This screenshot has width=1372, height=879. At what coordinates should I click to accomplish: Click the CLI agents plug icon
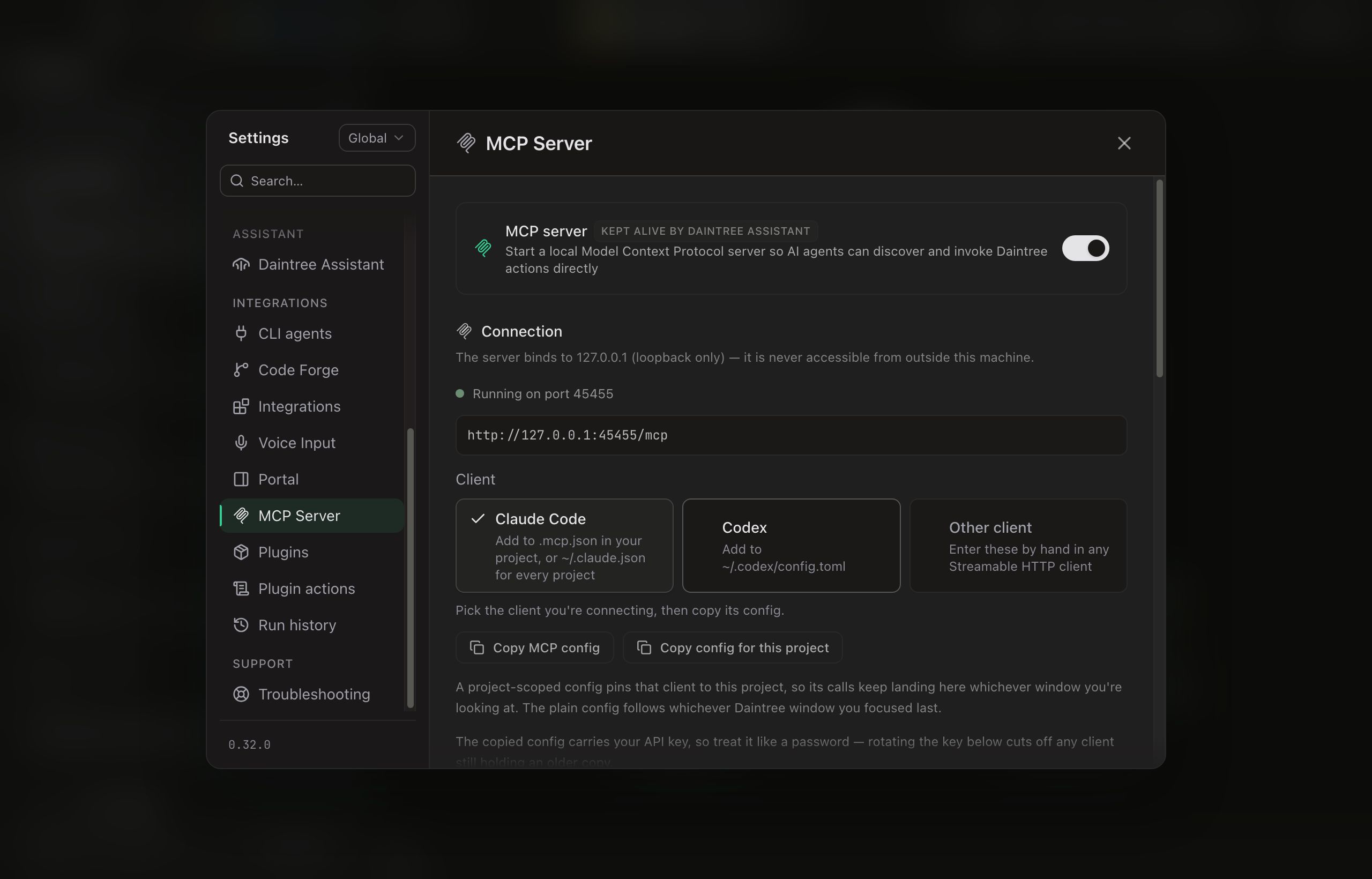pyautogui.click(x=241, y=333)
